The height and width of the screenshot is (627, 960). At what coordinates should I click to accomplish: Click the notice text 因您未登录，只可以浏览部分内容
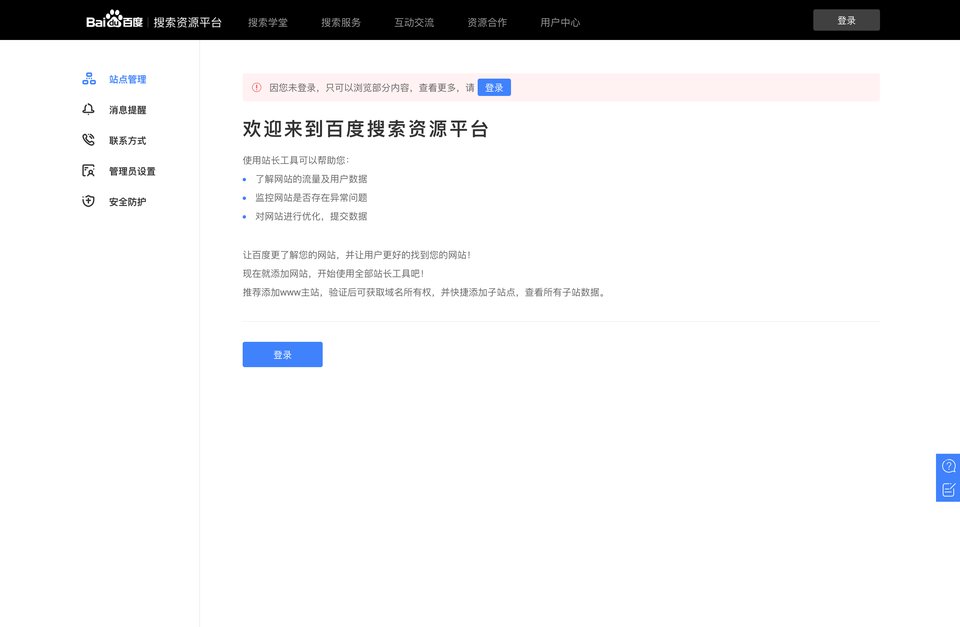(x=372, y=88)
